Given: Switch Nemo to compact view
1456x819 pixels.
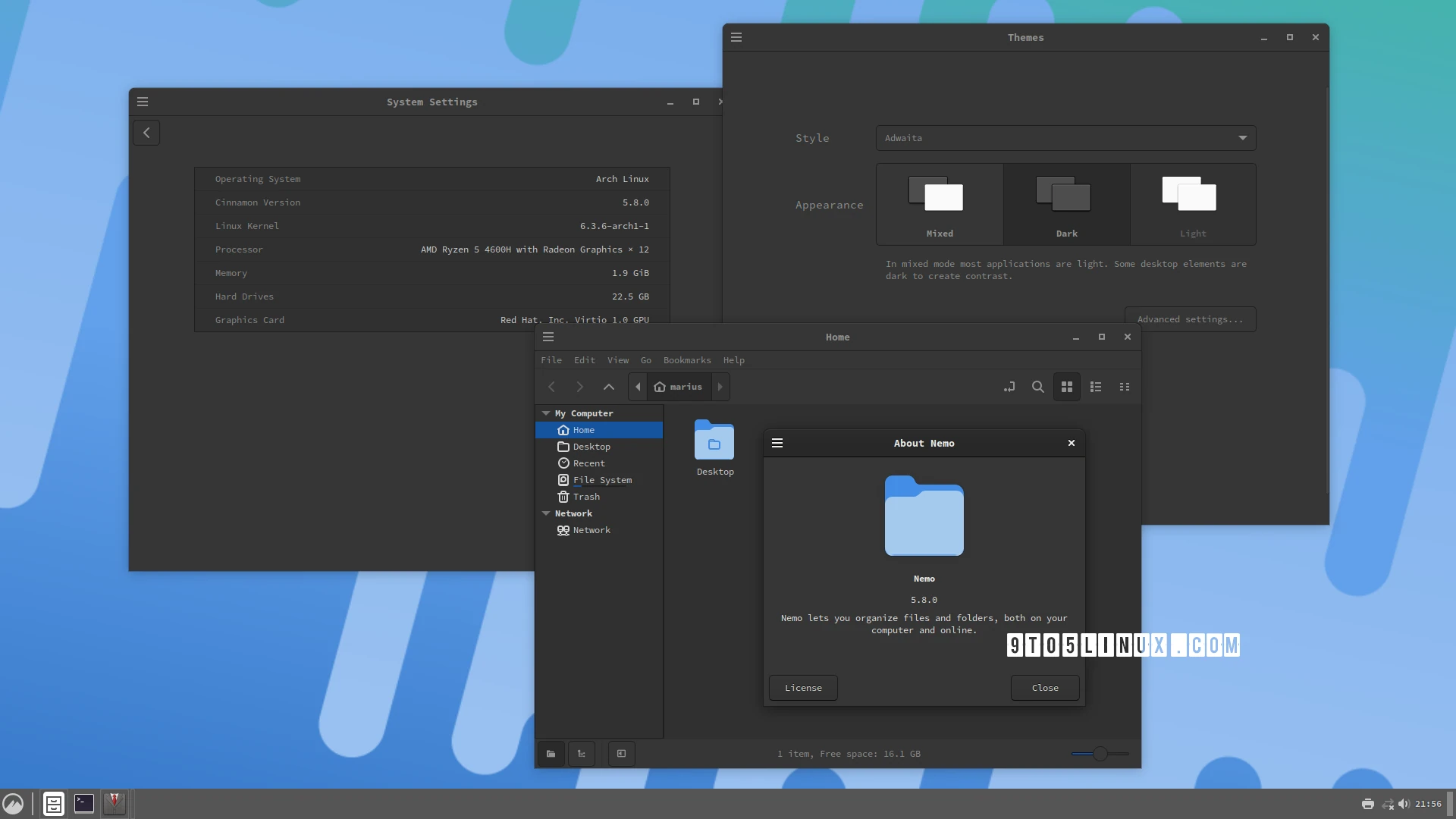Looking at the screenshot, I should pyautogui.click(x=1124, y=387).
